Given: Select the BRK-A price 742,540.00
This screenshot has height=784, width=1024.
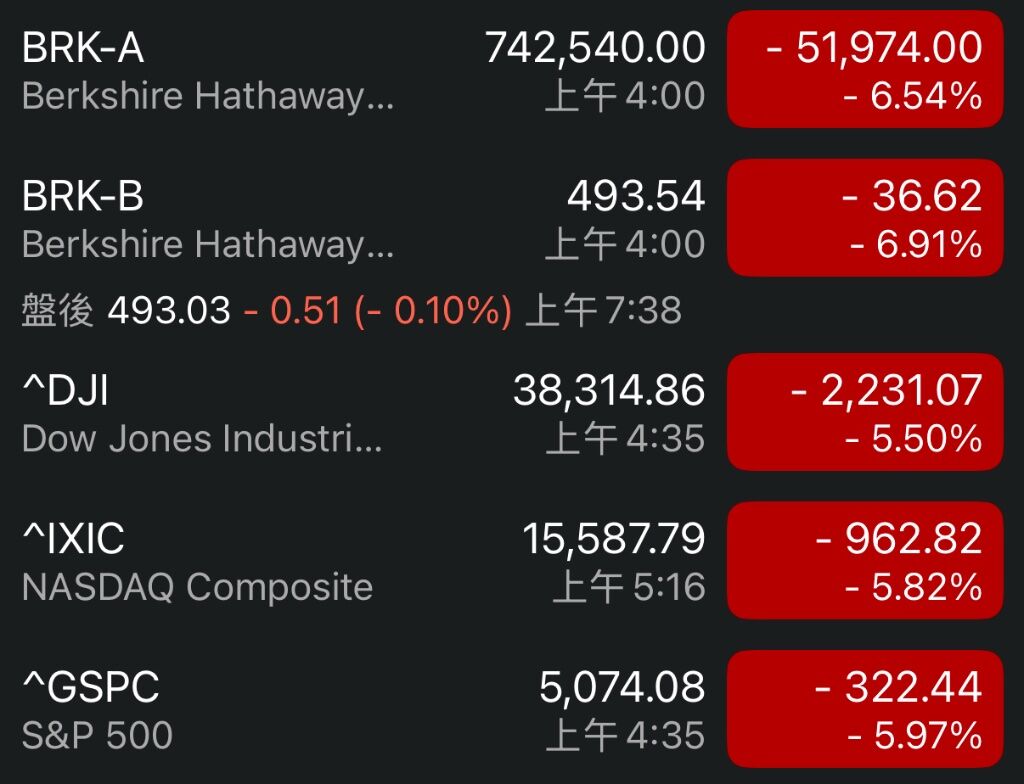Looking at the screenshot, I should click(595, 48).
